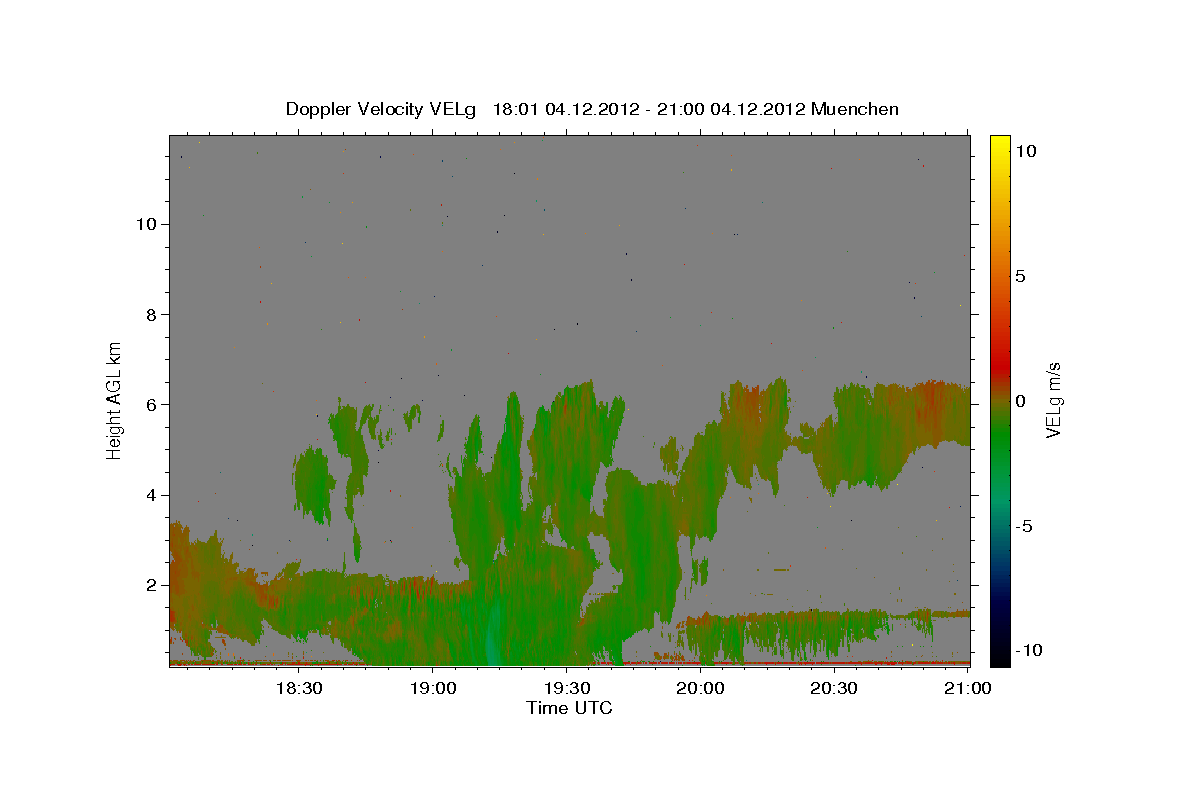Click the 'Muenchen' location in the title
Viewport: 1200px width, 800px height.
click(x=855, y=109)
